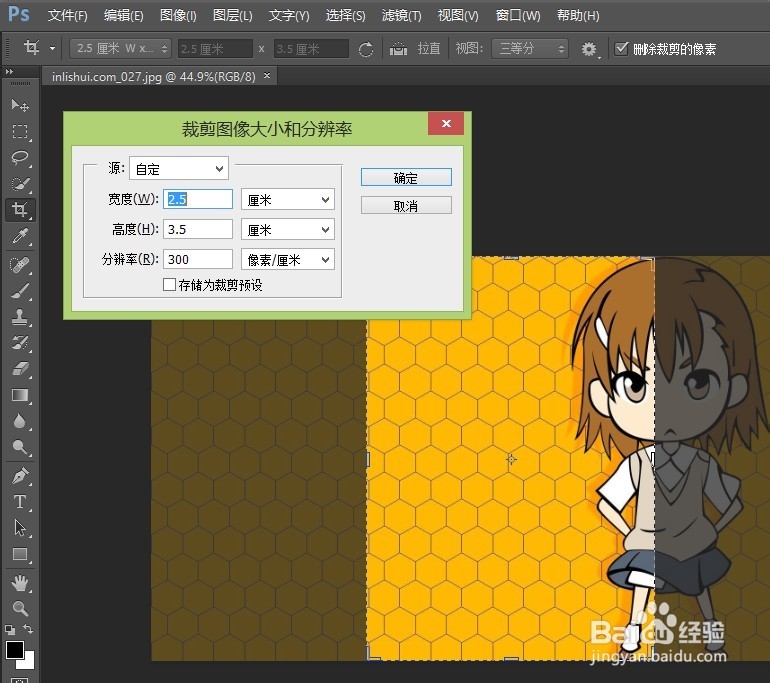
Task: Select the Eyedropper tool
Action: 20,236
